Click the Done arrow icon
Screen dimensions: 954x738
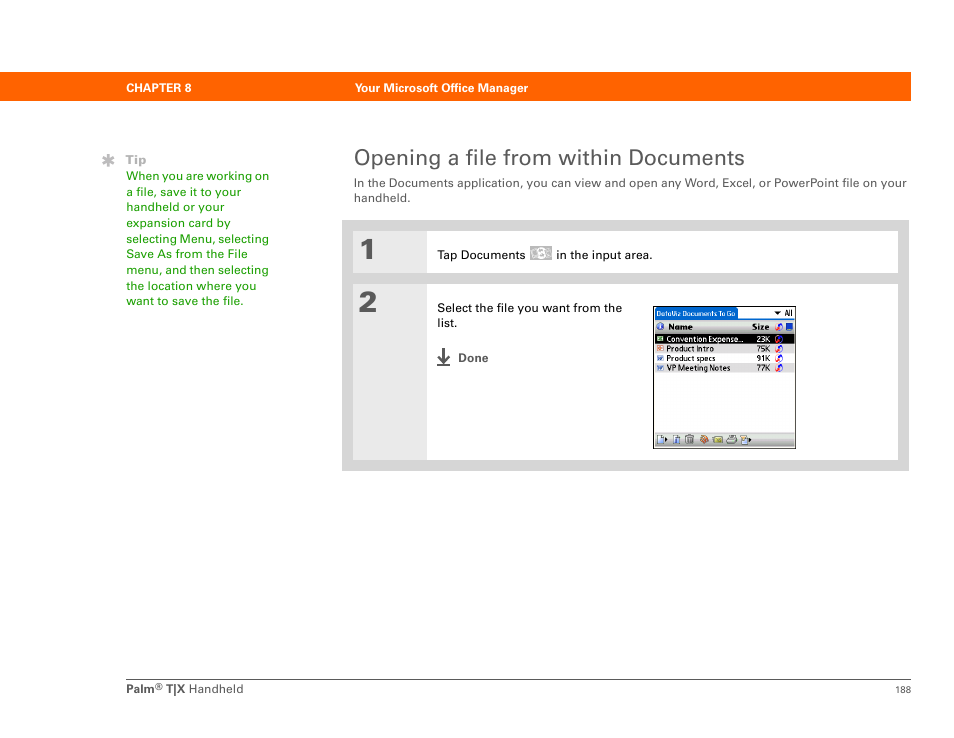coord(444,357)
